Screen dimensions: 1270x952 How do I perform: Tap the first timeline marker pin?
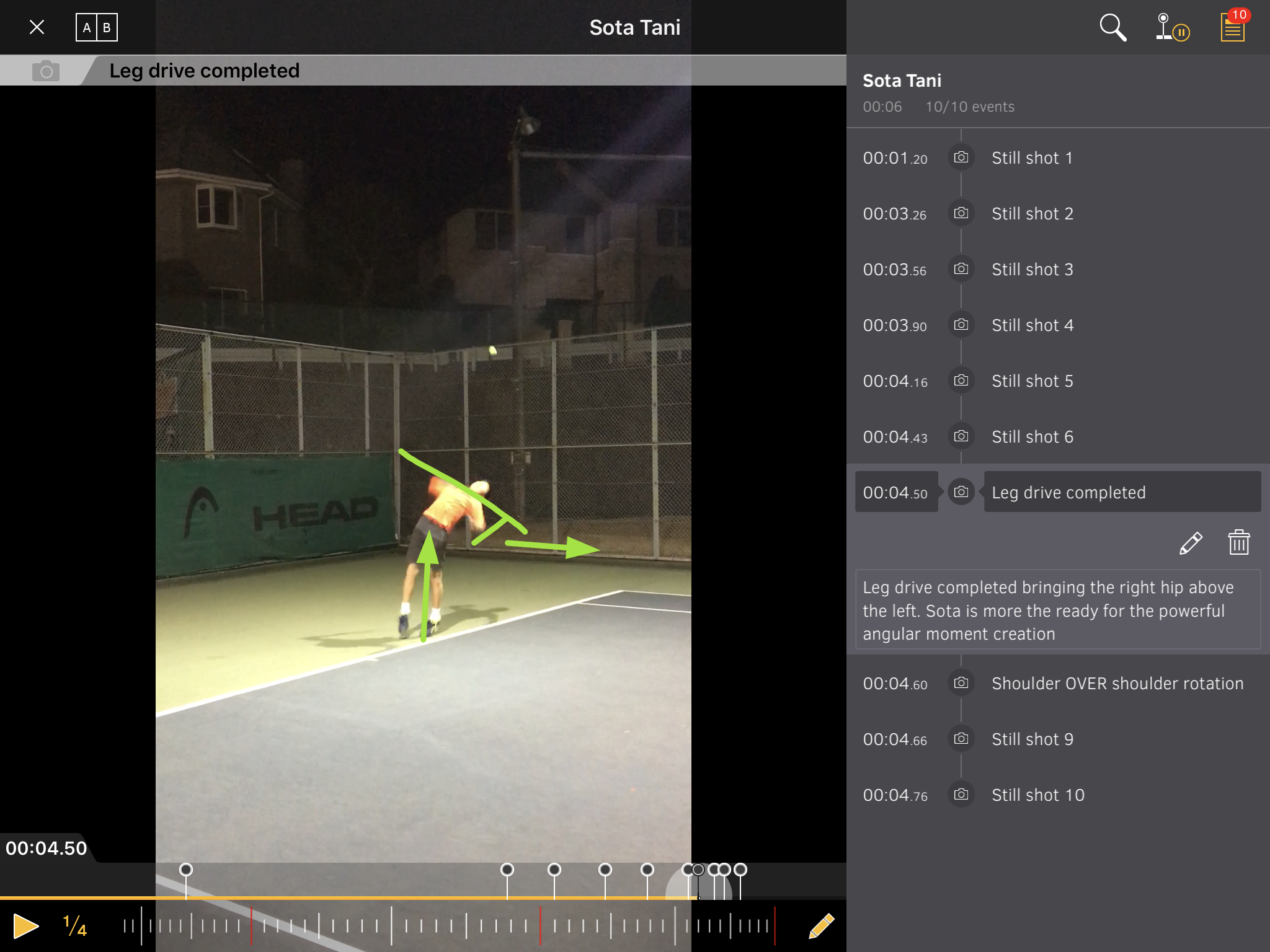186,870
